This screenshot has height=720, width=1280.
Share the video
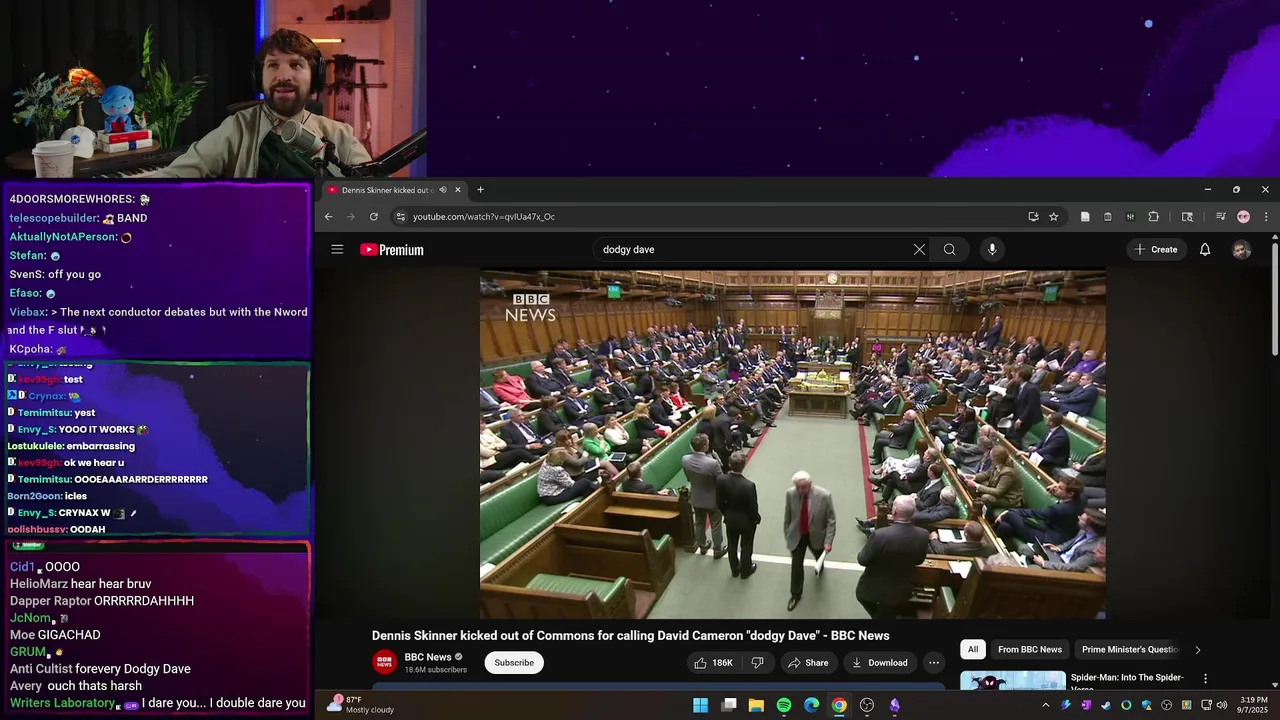[x=807, y=663]
